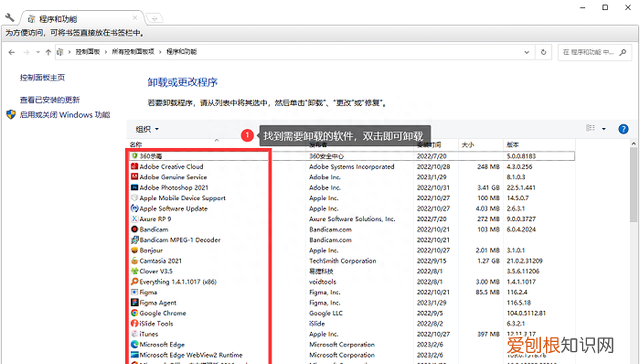The image size is (640, 364).
Task: Open 控制面板主页 link
Action: point(42,78)
